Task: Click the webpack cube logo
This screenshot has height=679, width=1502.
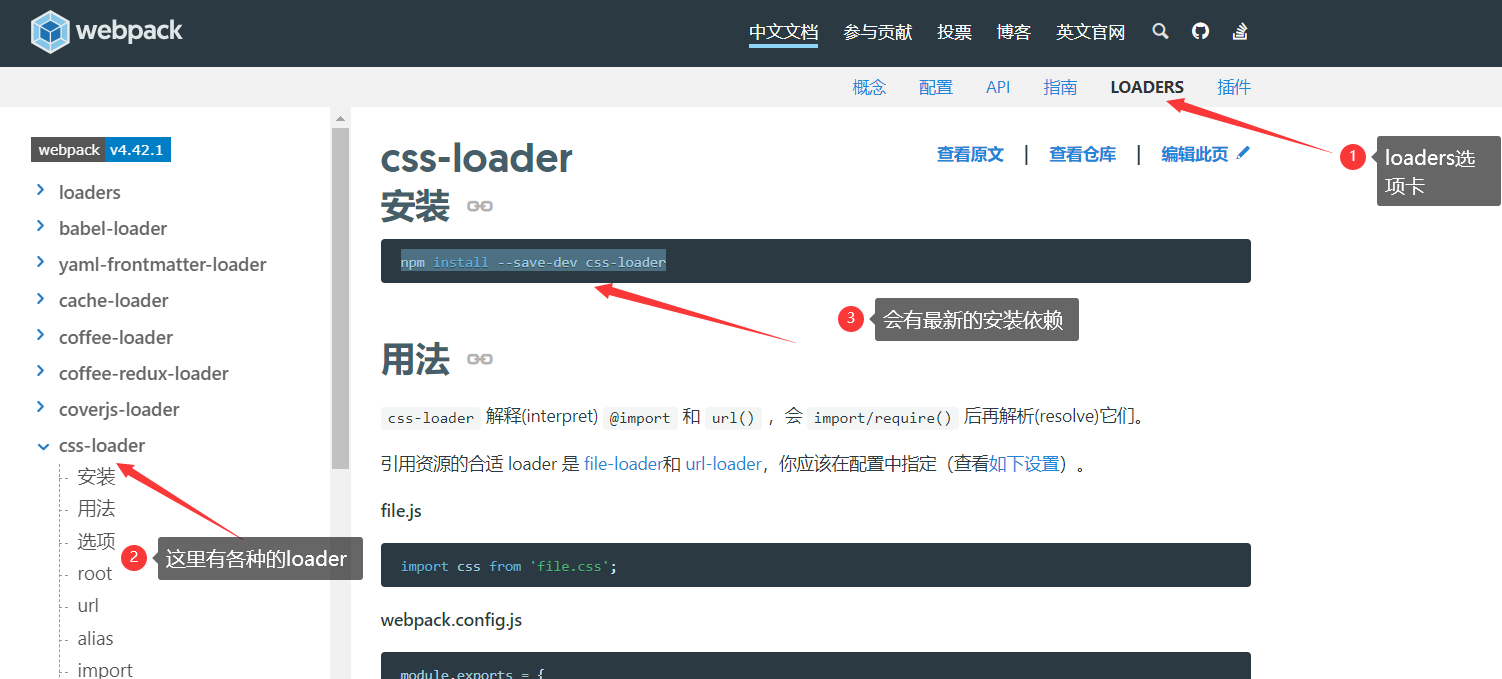Action: [x=50, y=32]
